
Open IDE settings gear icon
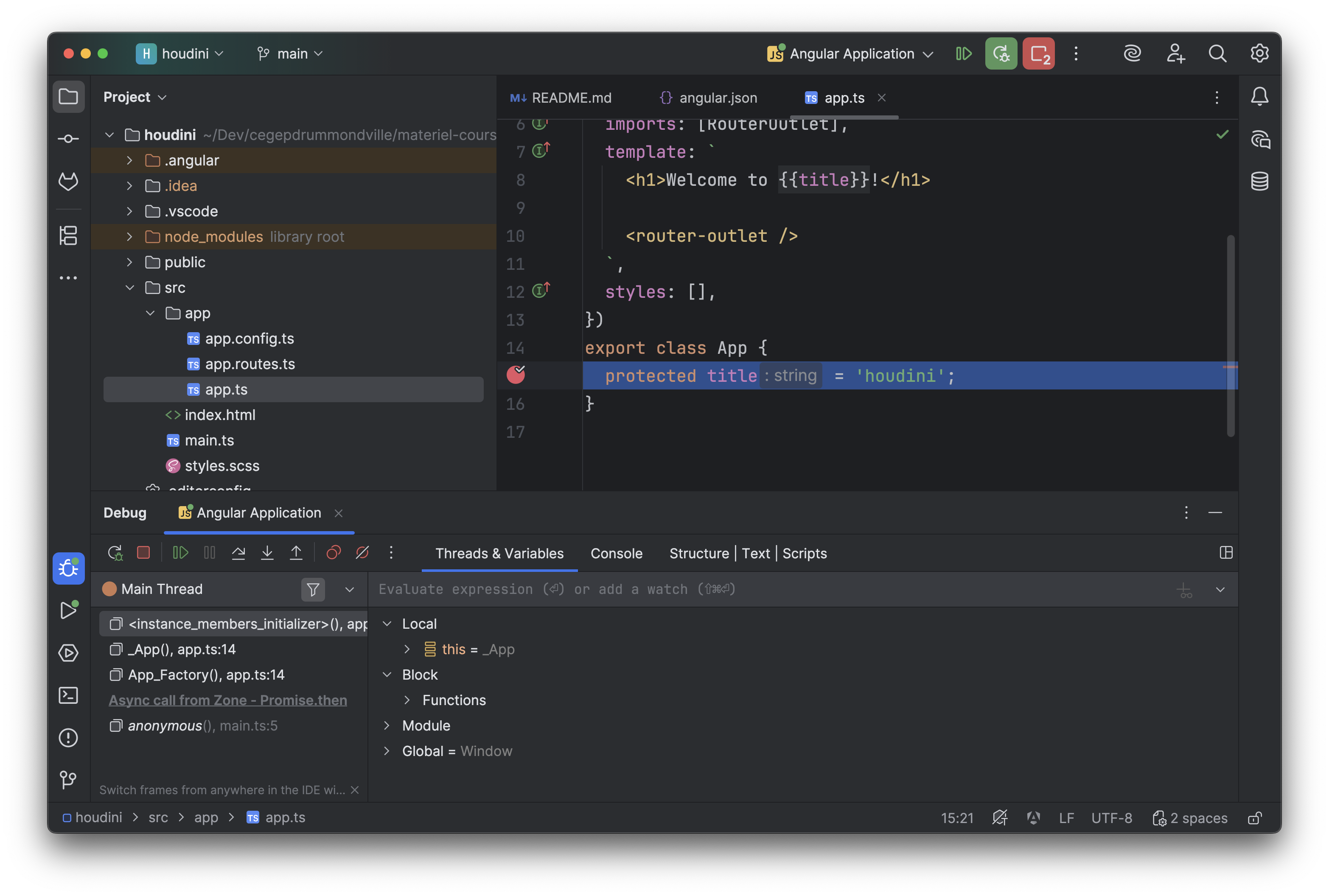pyautogui.click(x=1259, y=54)
